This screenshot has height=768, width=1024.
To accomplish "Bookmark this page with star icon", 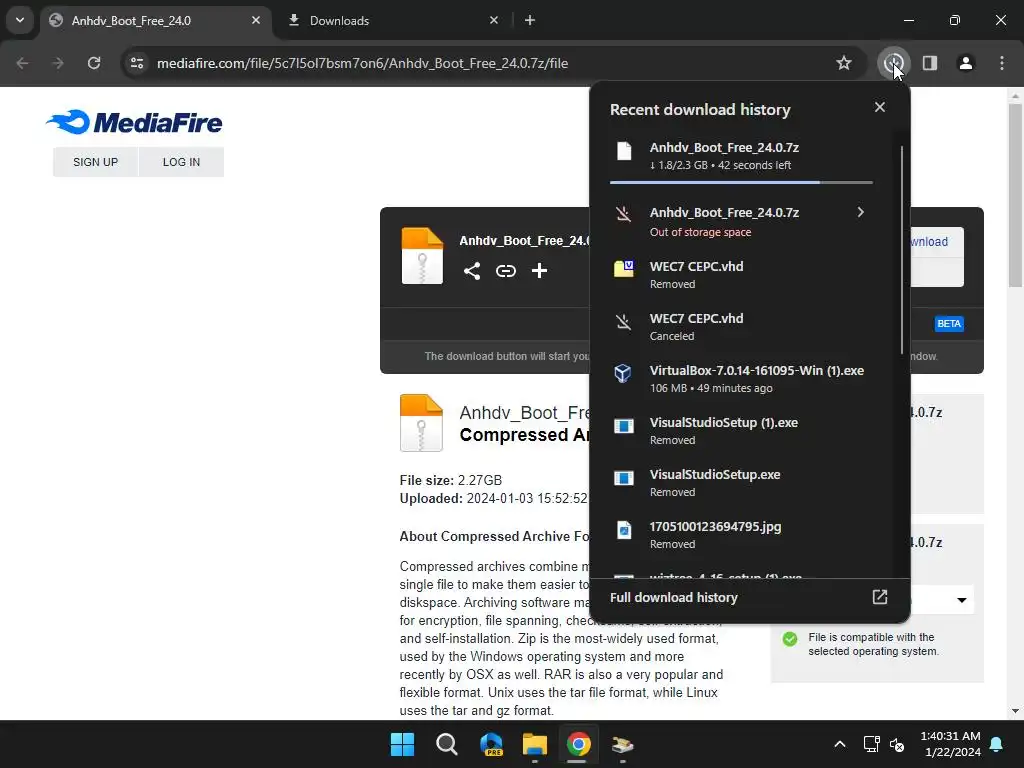I will pyautogui.click(x=844, y=63).
